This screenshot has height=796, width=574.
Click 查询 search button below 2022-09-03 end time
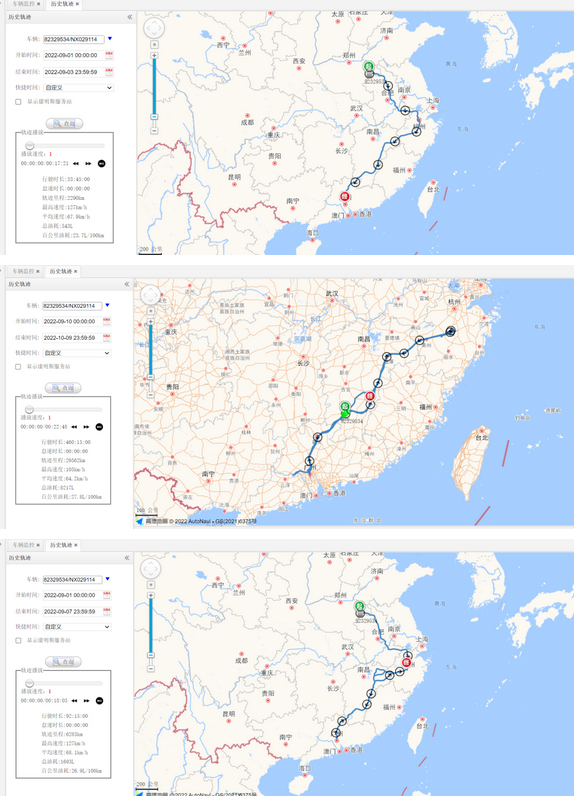pos(64,123)
